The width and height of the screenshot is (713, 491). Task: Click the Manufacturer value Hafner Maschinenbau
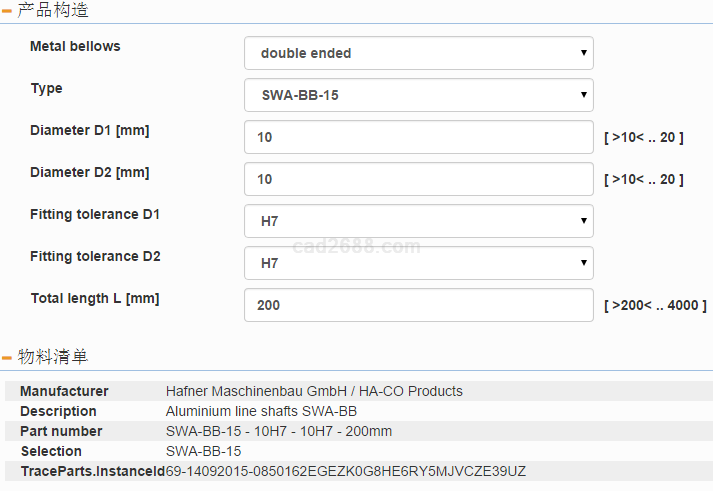(314, 391)
